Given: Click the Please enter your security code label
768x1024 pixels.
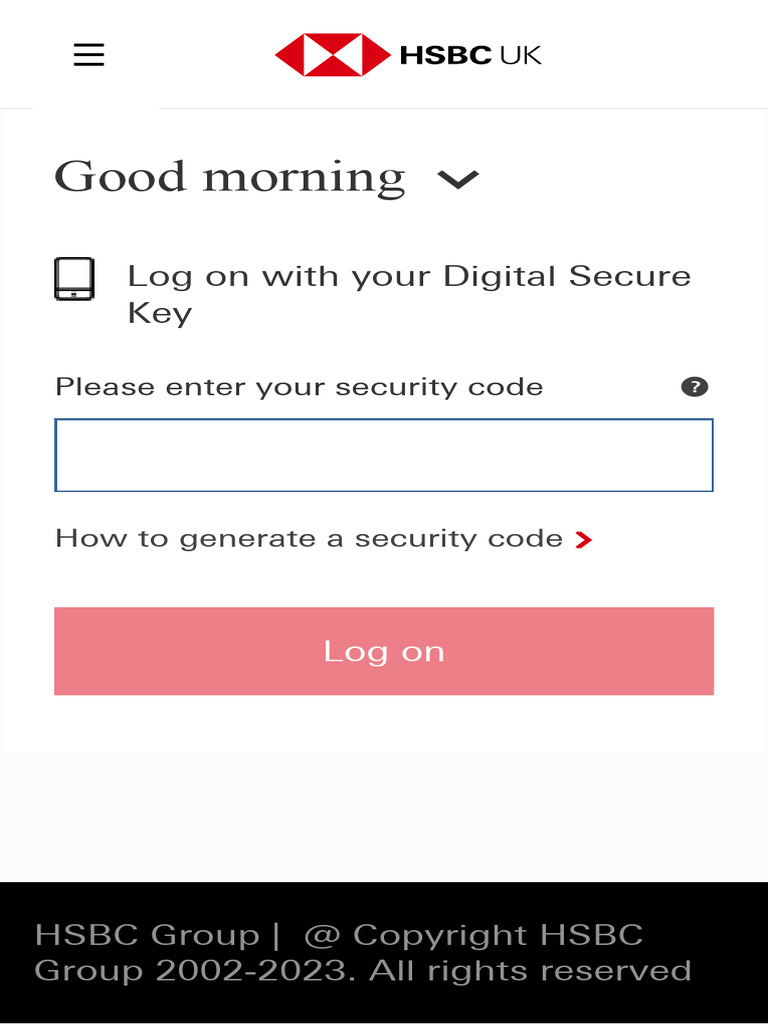Looking at the screenshot, I should (299, 387).
